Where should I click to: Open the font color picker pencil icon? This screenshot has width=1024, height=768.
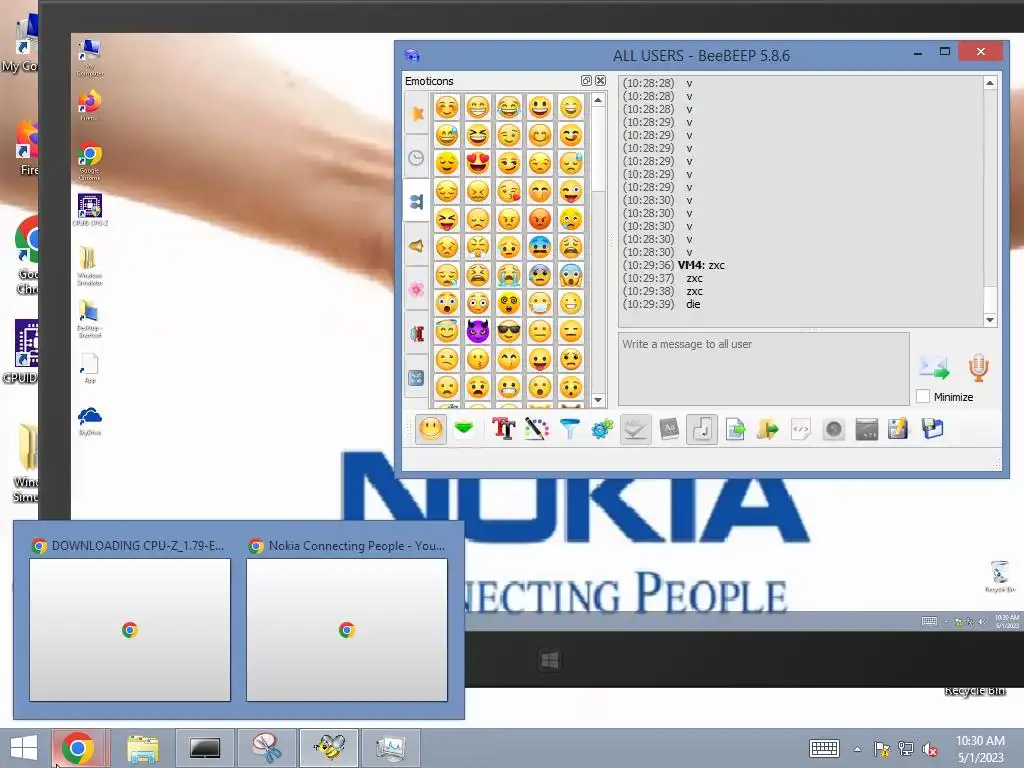coord(536,429)
